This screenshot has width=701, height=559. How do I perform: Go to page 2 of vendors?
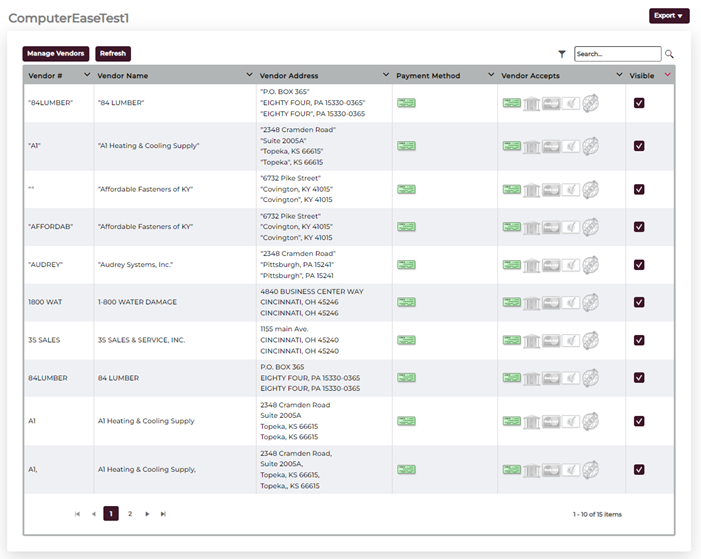[x=130, y=514]
